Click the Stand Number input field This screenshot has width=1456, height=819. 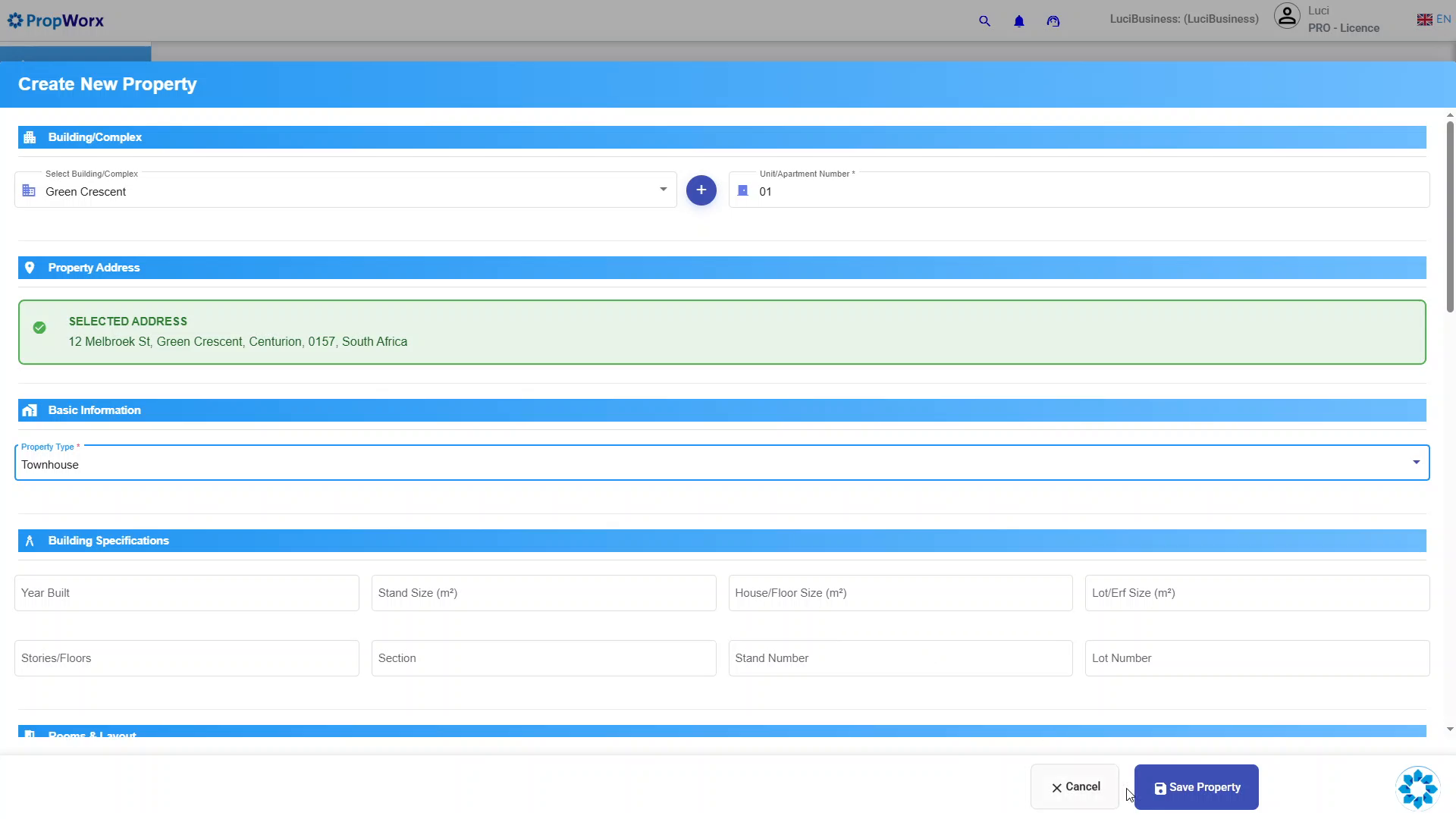900,658
